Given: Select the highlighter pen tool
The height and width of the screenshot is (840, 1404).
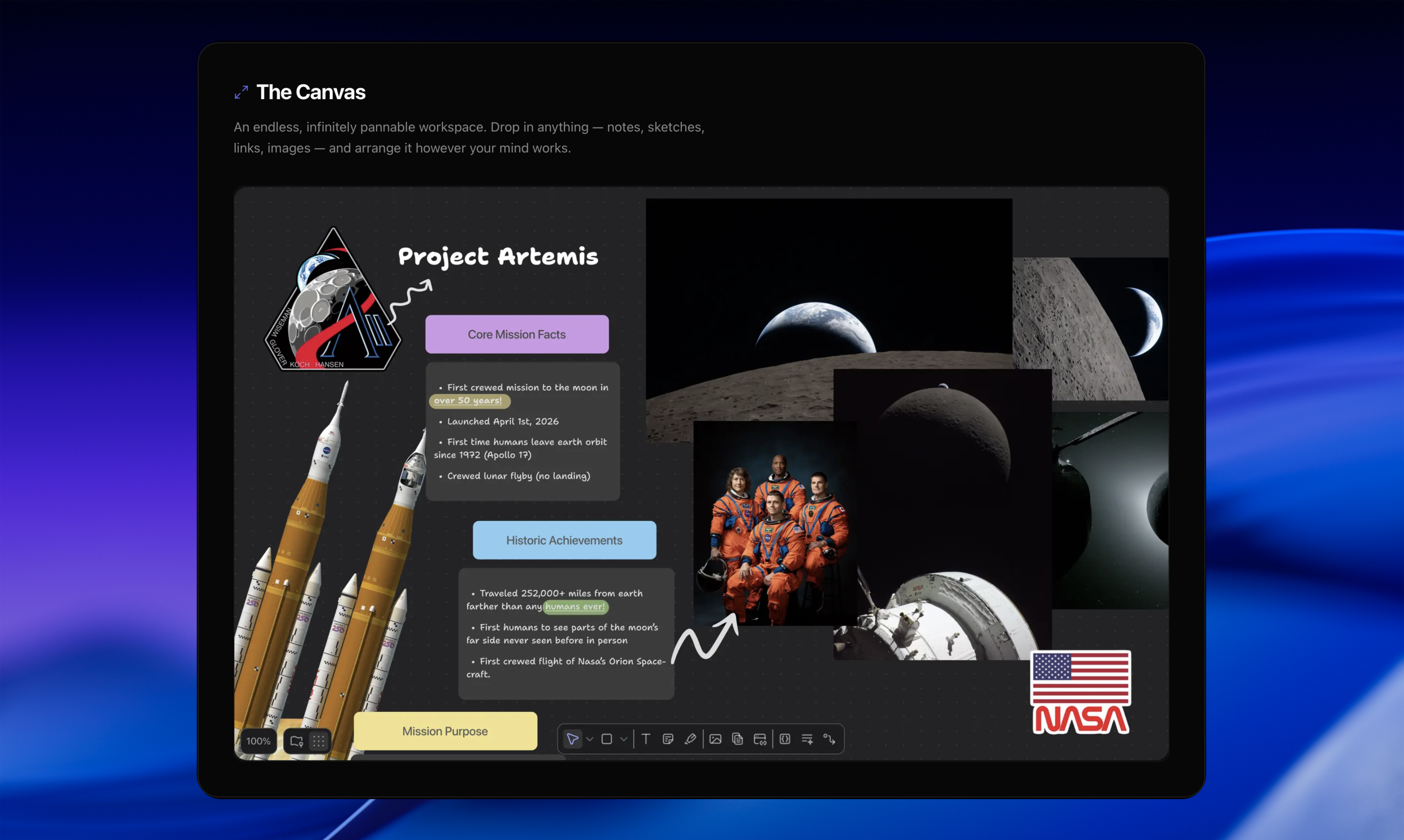Looking at the screenshot, I should pyautogui.click(x=690, y=739).
